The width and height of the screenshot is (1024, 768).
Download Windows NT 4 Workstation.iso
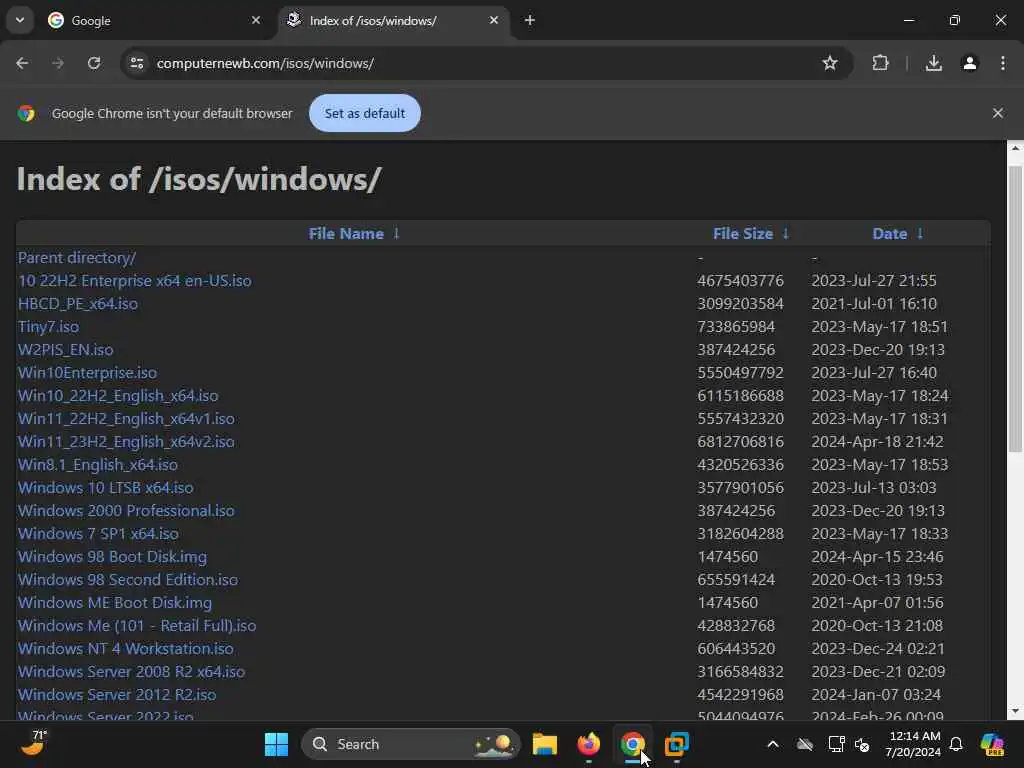[125, 648]
